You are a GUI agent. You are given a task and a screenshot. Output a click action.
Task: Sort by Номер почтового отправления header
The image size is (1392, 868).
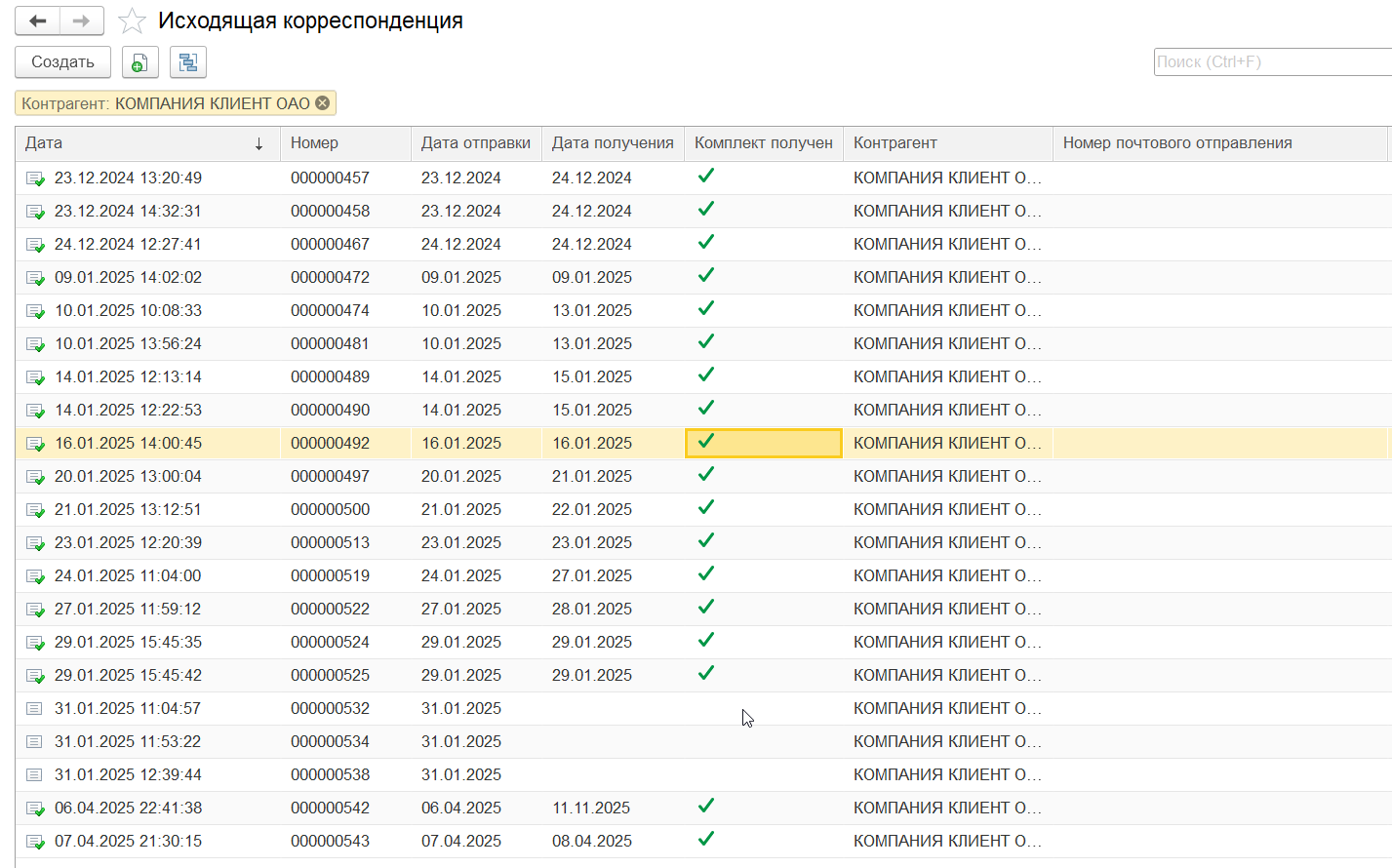click(1219, 142)
